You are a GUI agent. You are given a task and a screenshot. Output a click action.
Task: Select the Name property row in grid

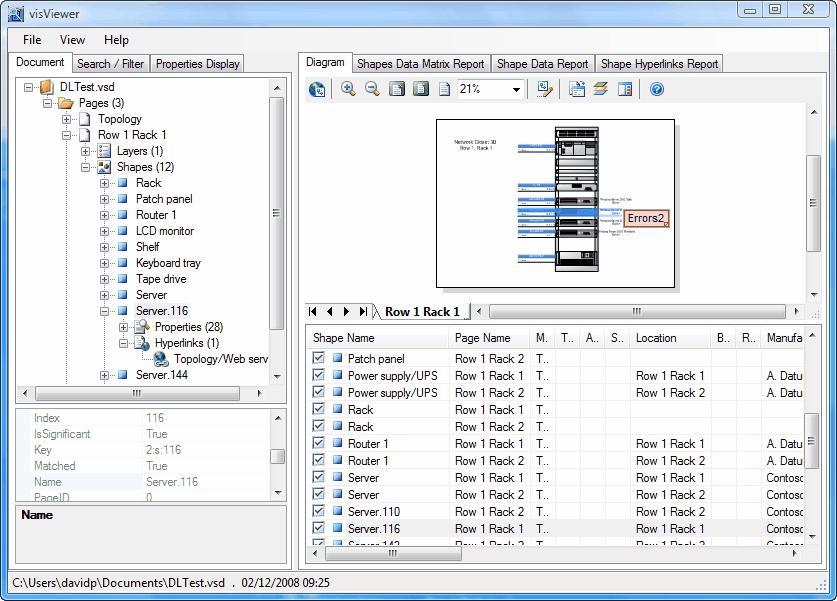tap(144, 482)
